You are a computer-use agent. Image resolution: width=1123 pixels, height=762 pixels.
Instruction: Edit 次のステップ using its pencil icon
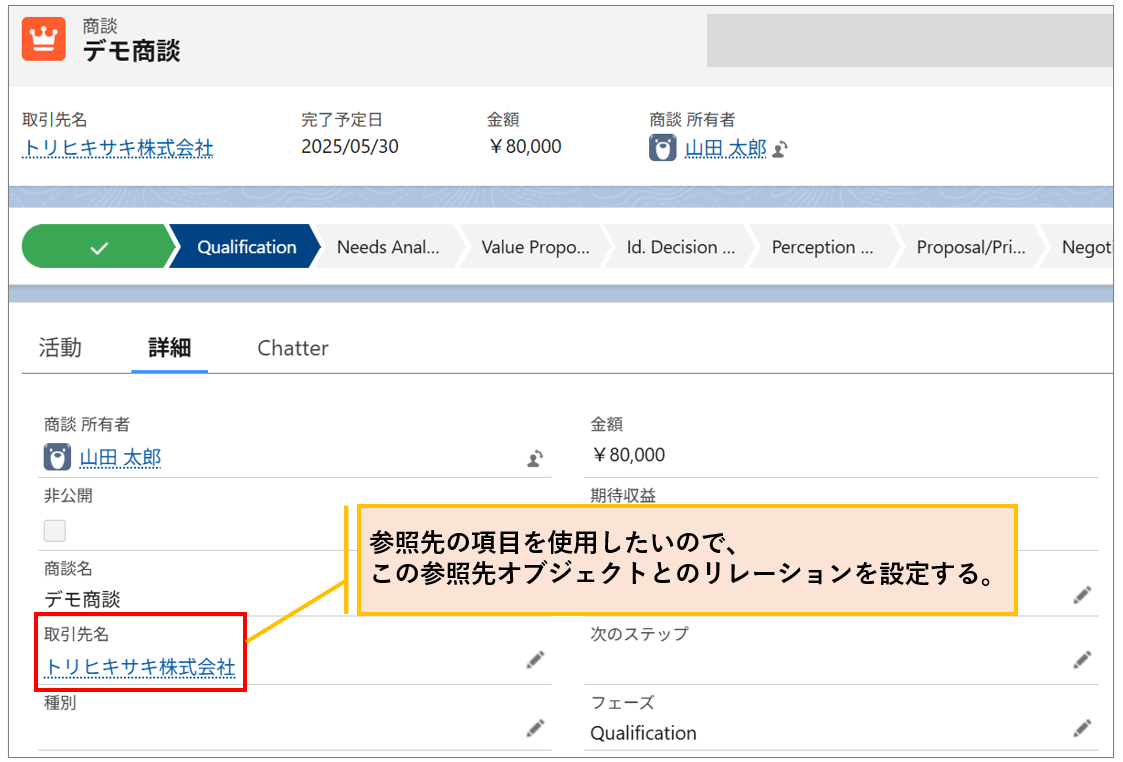point(1082,660)
